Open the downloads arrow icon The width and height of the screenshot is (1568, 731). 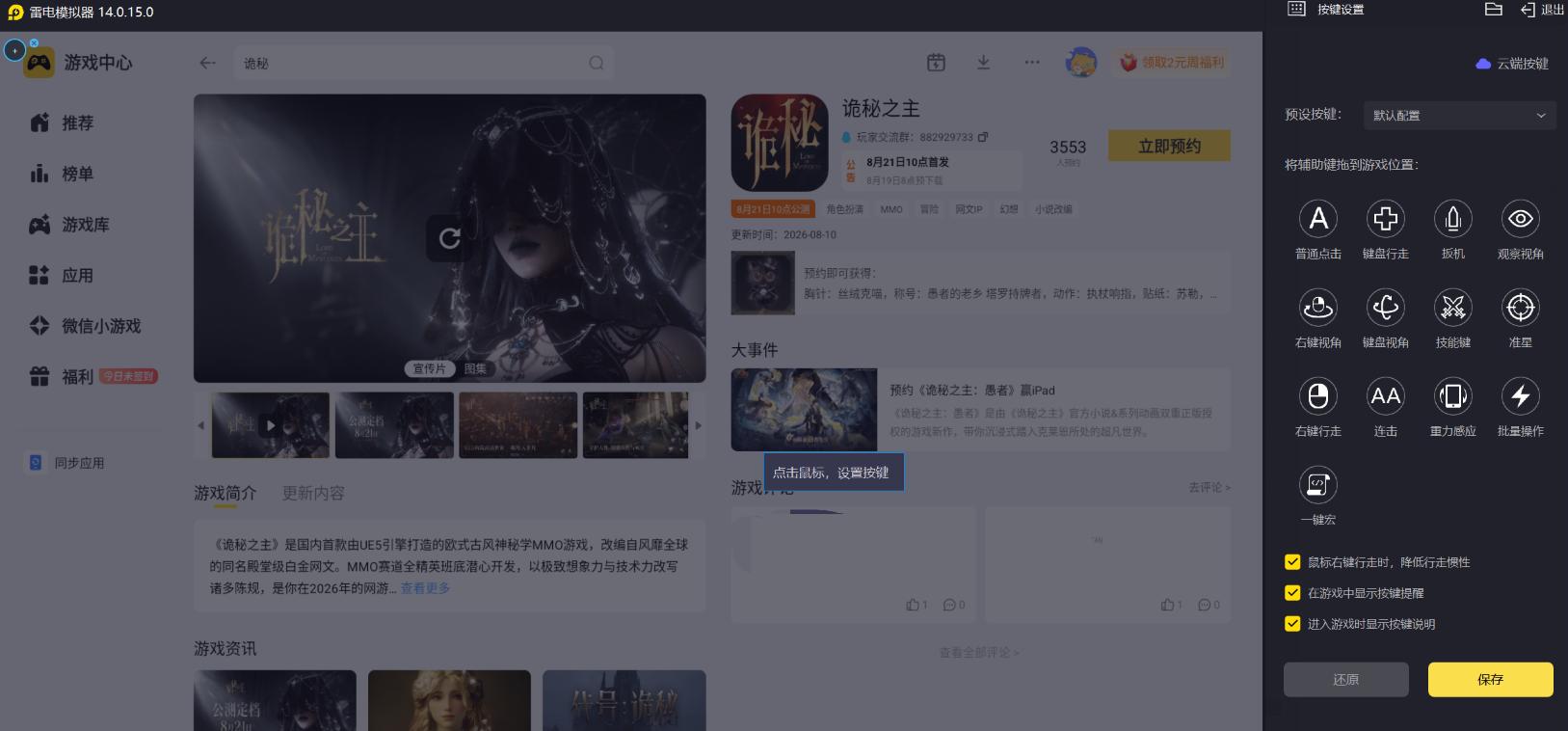coord(983,63)
